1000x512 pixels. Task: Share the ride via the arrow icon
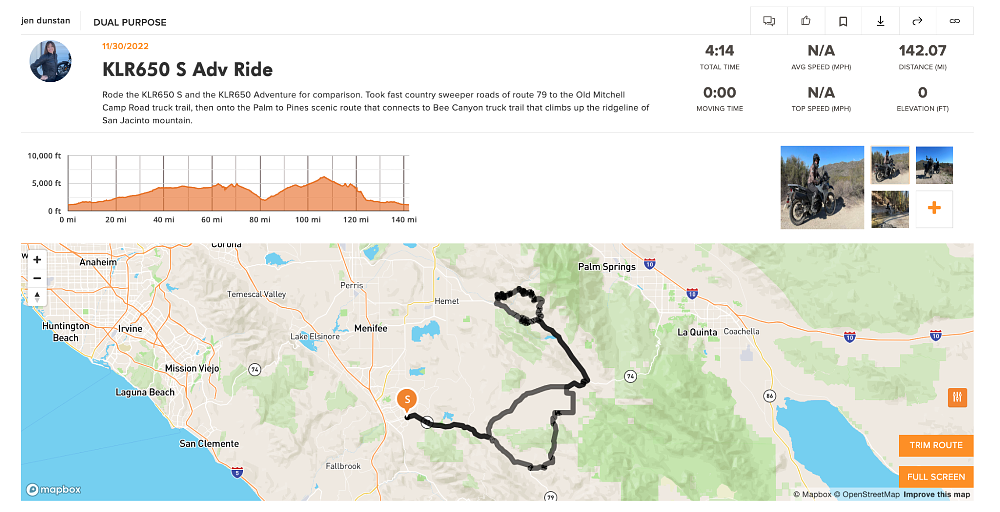(917, 20)
